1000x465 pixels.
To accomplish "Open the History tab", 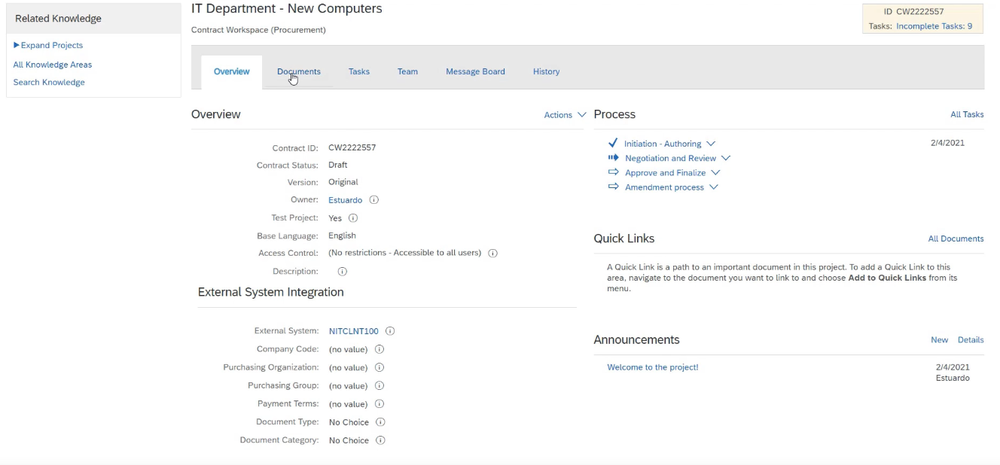I will [546, 71].
